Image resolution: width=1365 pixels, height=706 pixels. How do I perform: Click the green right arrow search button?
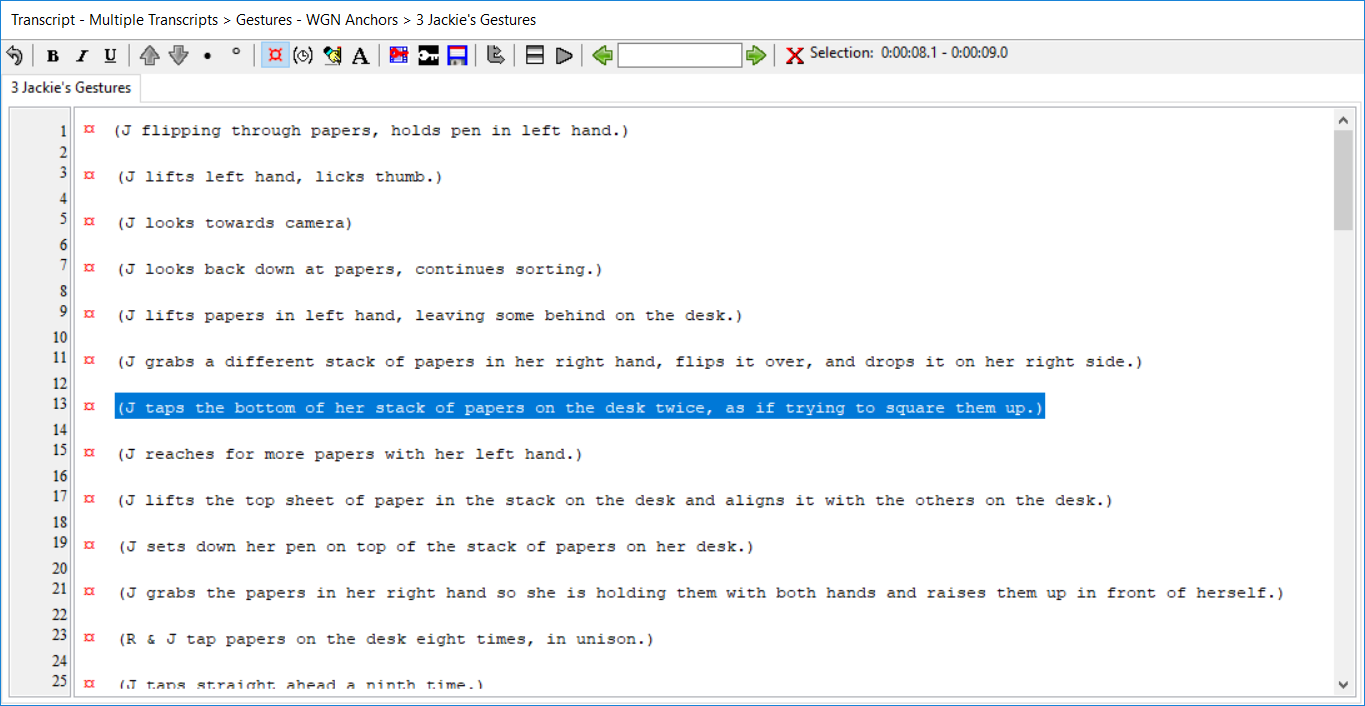point(756,56)
